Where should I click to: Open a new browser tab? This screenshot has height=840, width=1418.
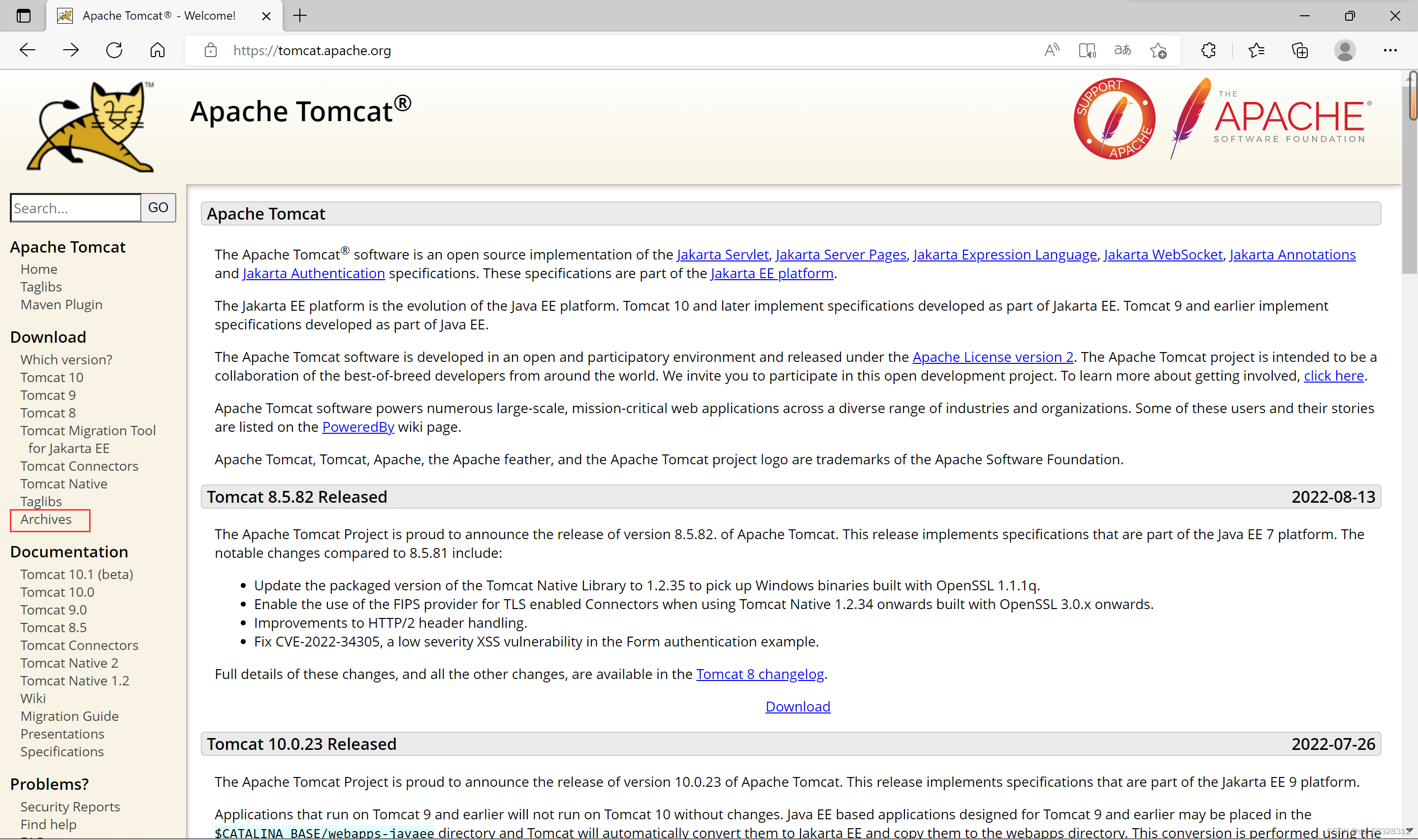[300, 16]
